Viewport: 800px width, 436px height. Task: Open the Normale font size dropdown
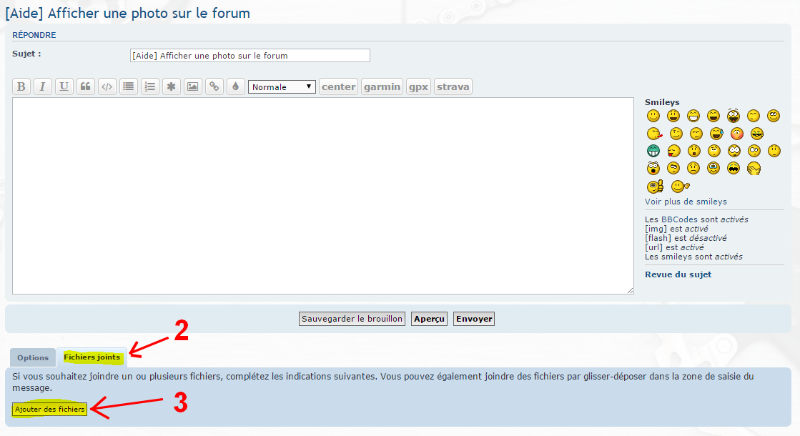(x=282, y=87)
